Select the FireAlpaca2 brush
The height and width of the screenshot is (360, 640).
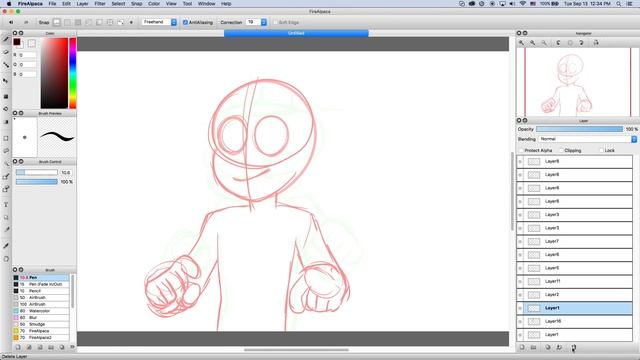tap(41, 338)
